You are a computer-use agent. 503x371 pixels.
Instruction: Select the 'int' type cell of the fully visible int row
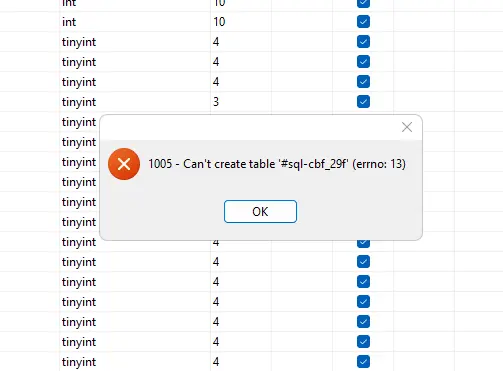pos(135,22)
